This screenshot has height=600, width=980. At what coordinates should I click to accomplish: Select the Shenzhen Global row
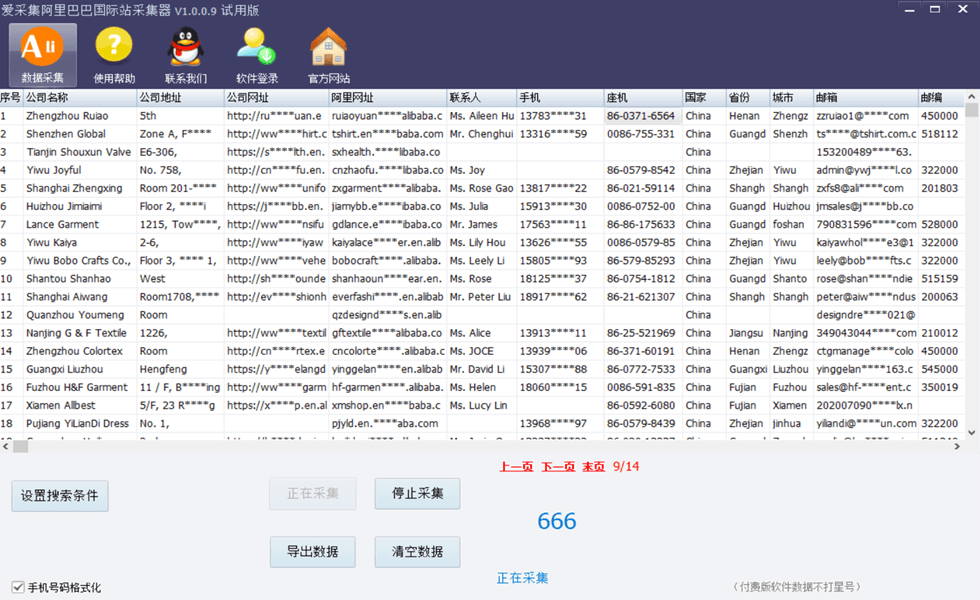click(x=482, y=134)
